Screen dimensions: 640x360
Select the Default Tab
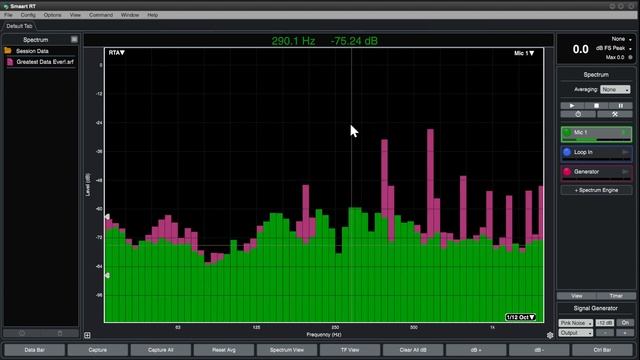tap(19, 26)
